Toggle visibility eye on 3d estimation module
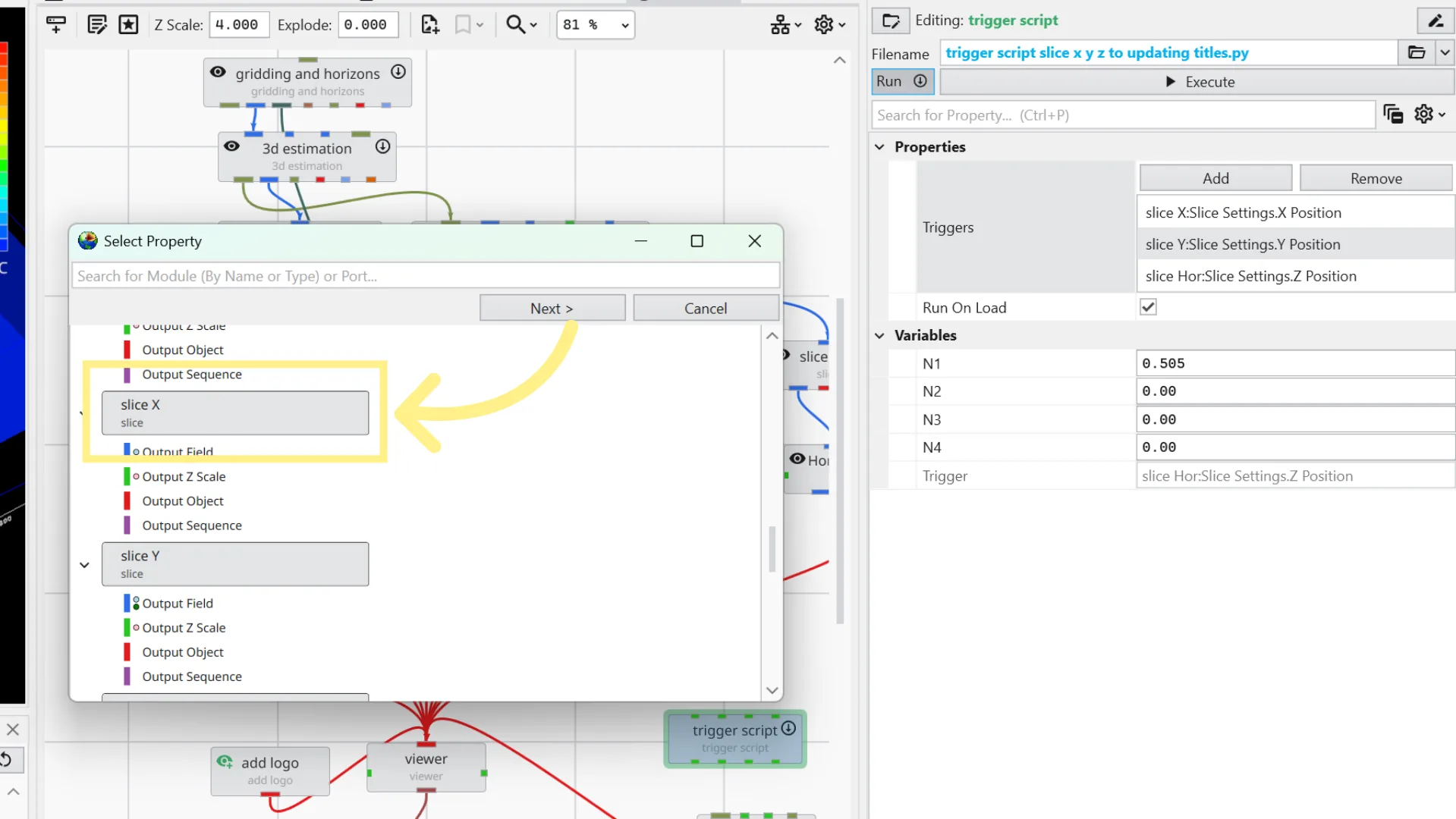This screenshot has width=1456, height=819. click(231, 146)
